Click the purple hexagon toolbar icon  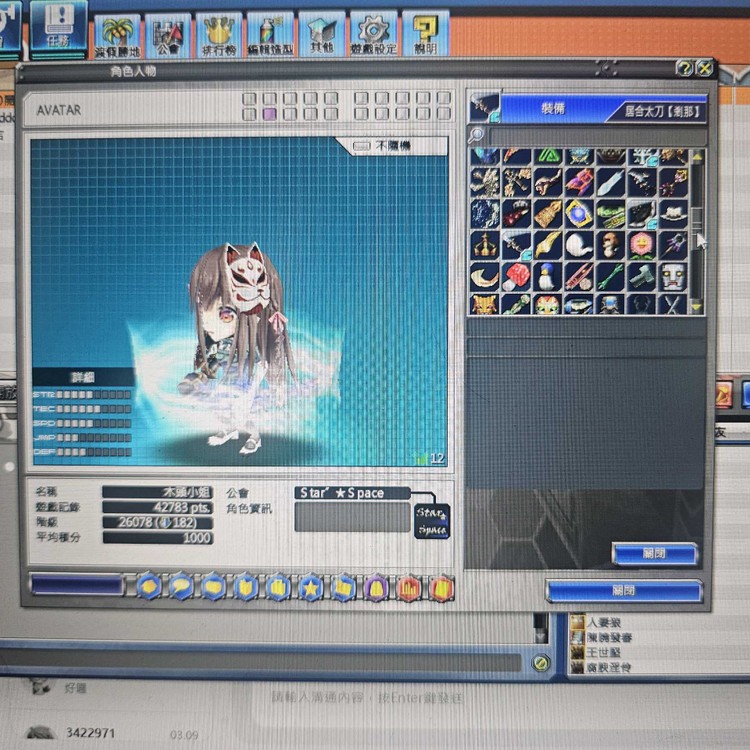(376, 588)
